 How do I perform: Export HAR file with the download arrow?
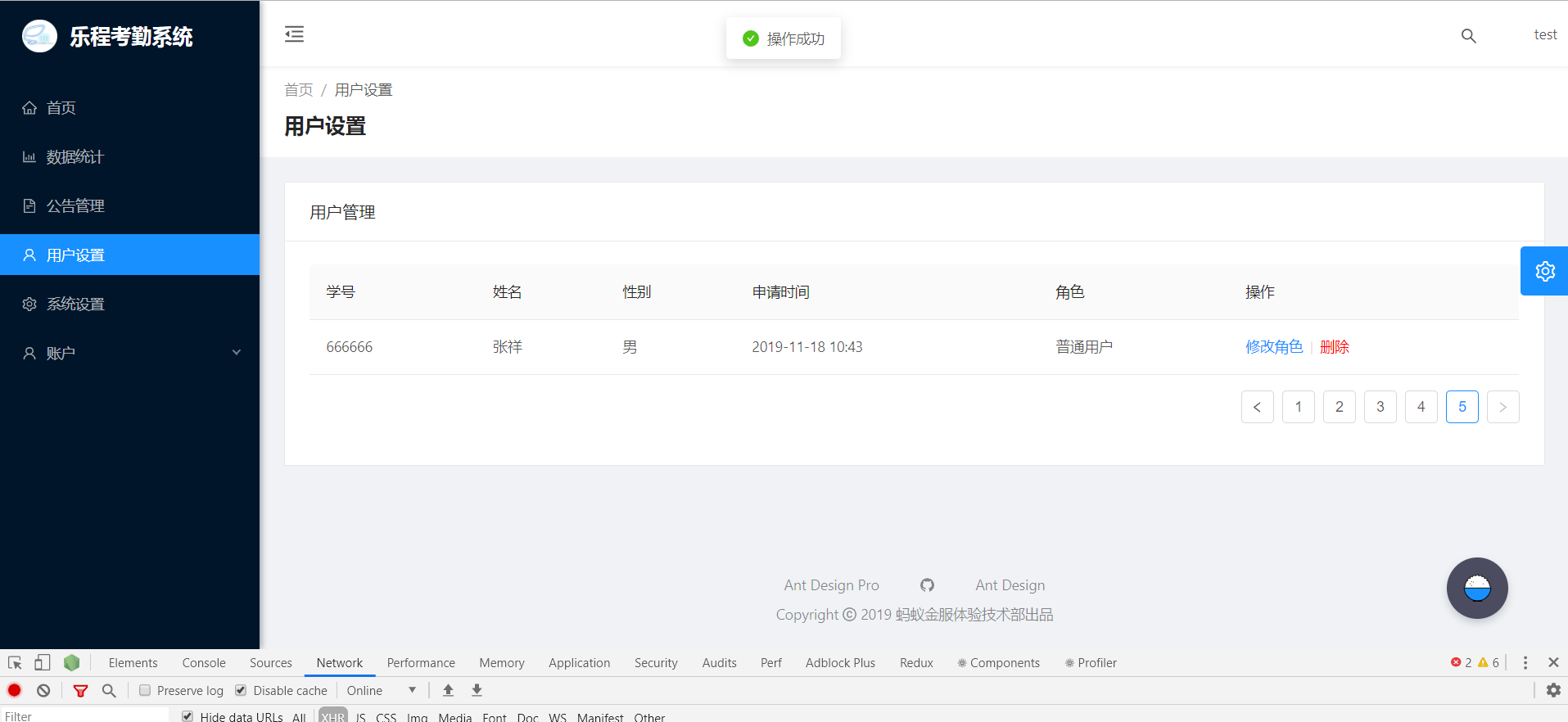tap(477, 690)
